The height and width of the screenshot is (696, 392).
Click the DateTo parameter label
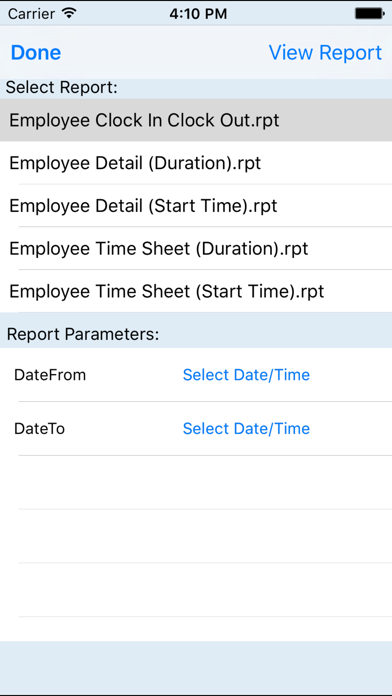point(40,429)
